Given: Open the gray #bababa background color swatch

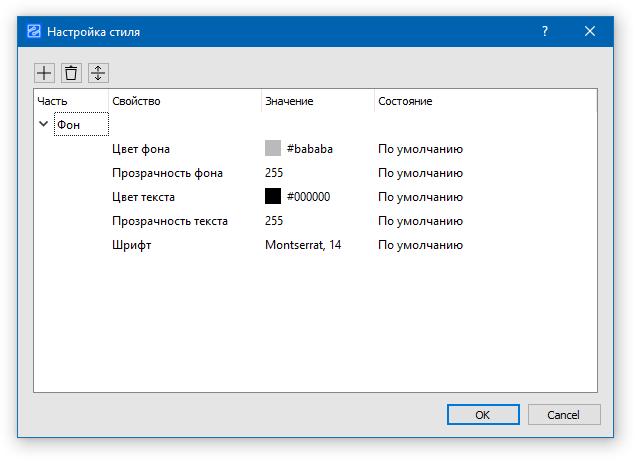Looking at the screenshot, I should pos(273,149).
